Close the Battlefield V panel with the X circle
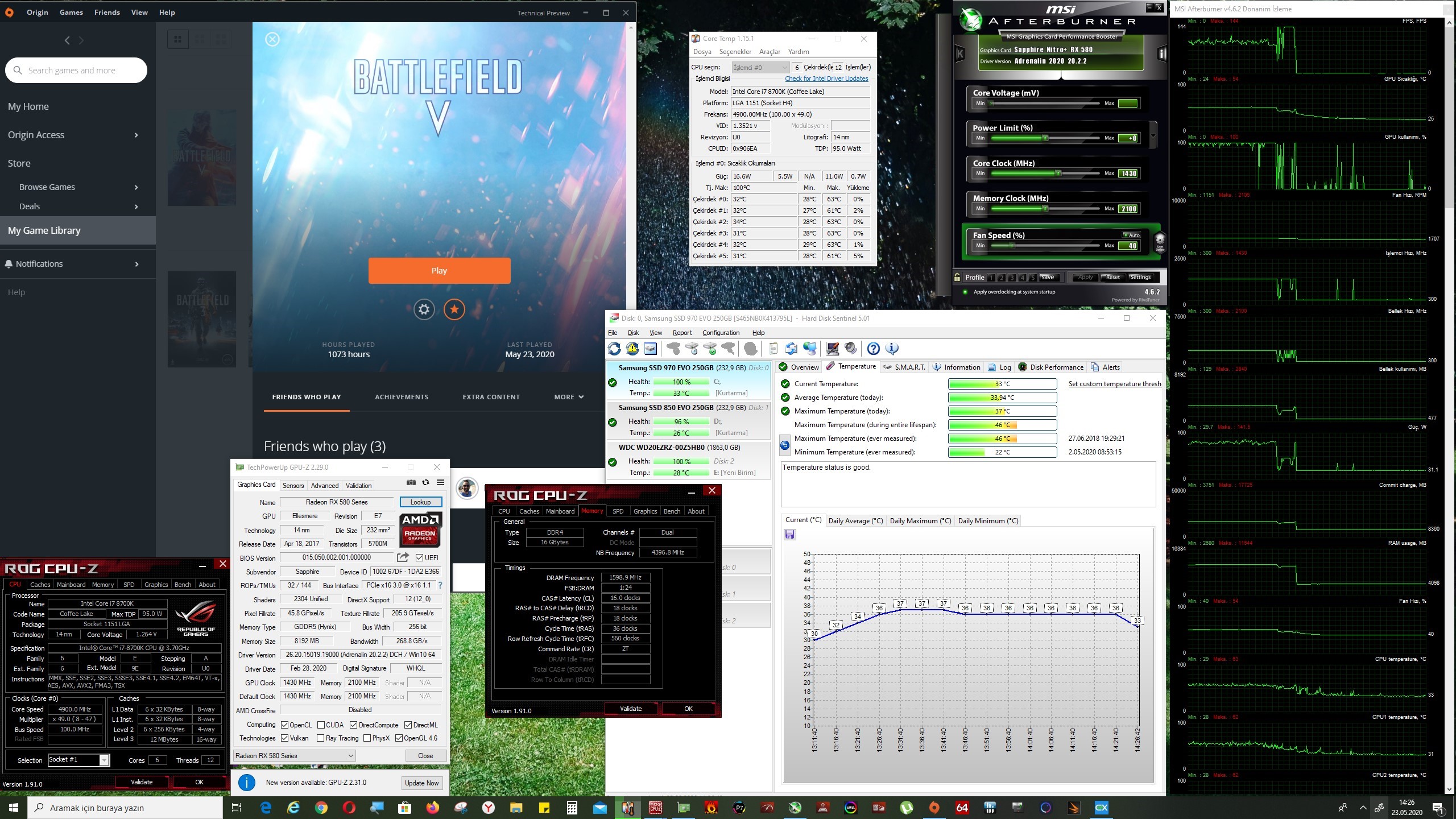 tap(272, 39)
